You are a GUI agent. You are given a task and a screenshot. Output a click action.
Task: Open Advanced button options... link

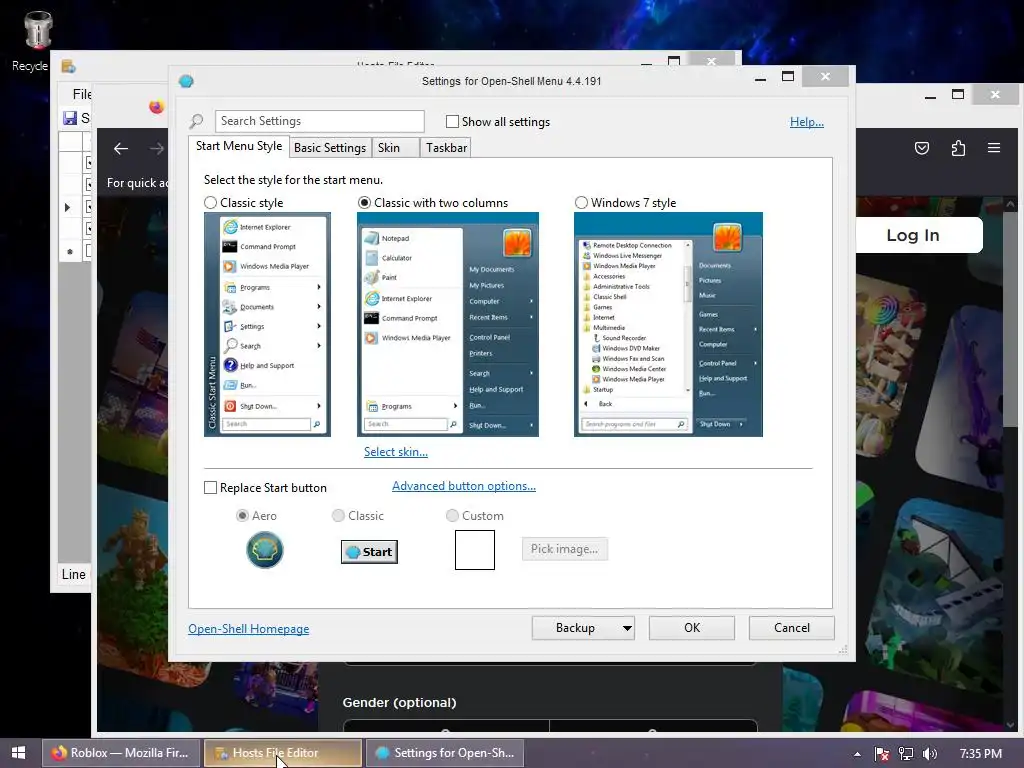coord(464,486)
